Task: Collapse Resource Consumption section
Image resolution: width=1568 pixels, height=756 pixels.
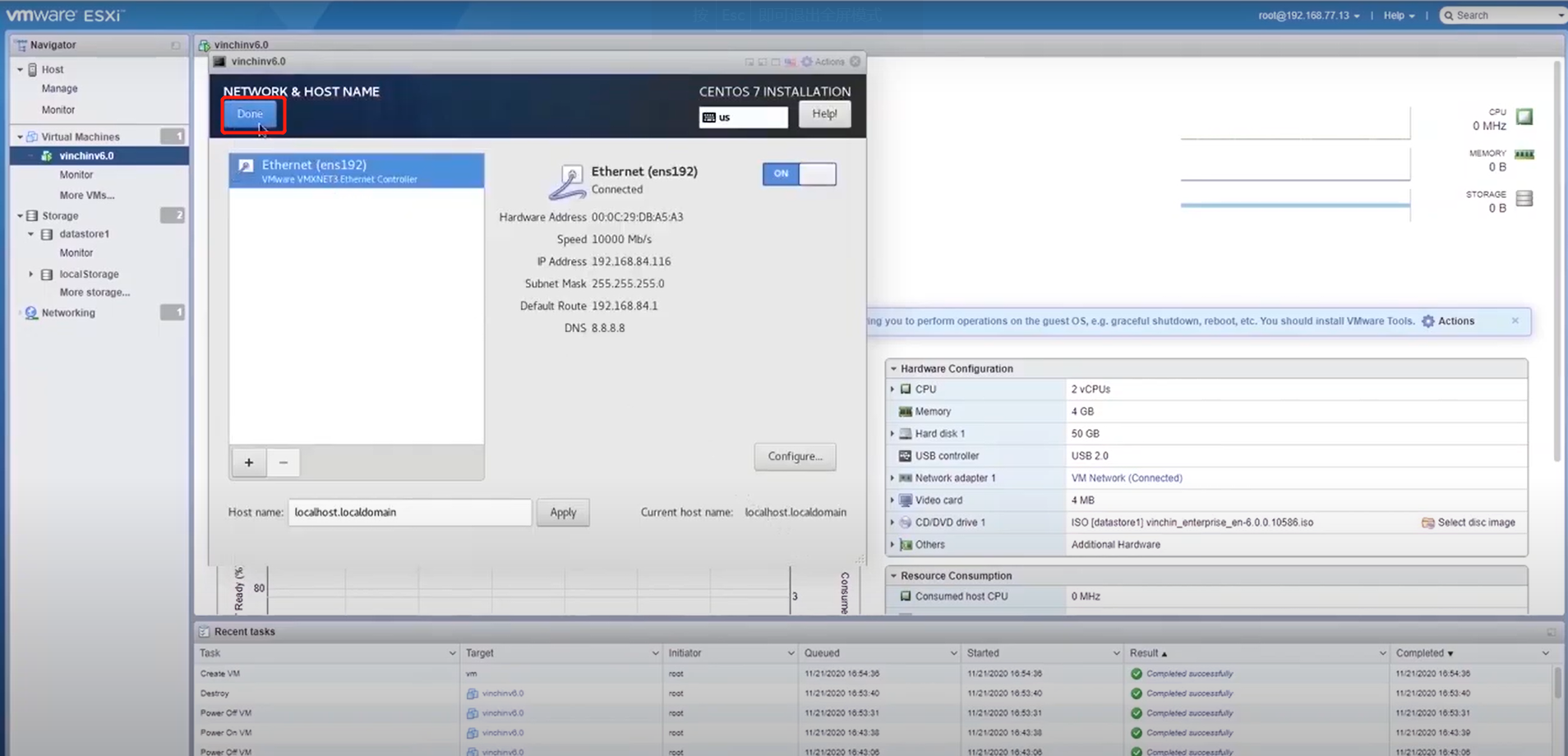Action: [x=893, y=576]
